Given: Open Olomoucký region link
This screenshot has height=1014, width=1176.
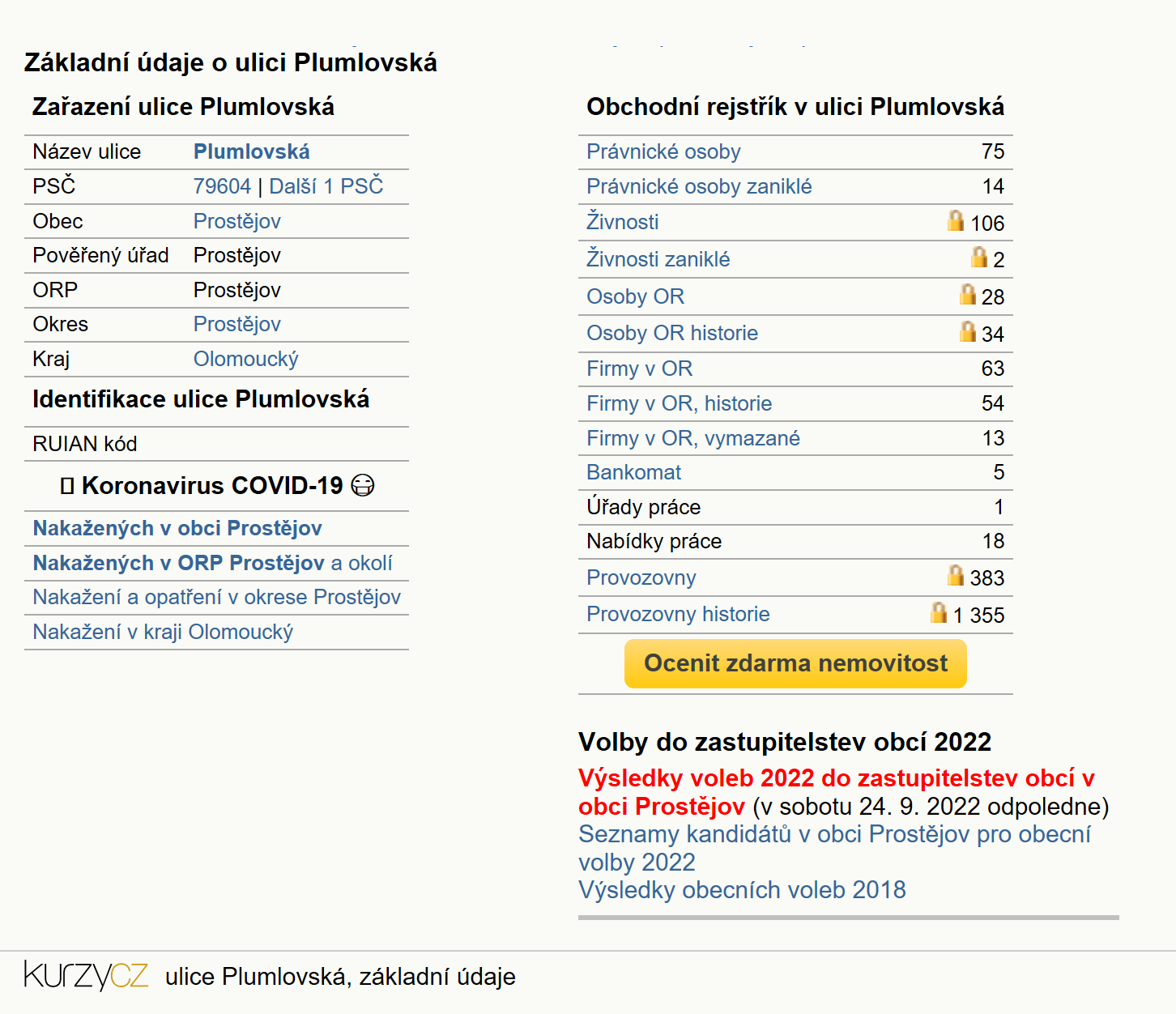Looking at the screenshot, I should point(245,359).
